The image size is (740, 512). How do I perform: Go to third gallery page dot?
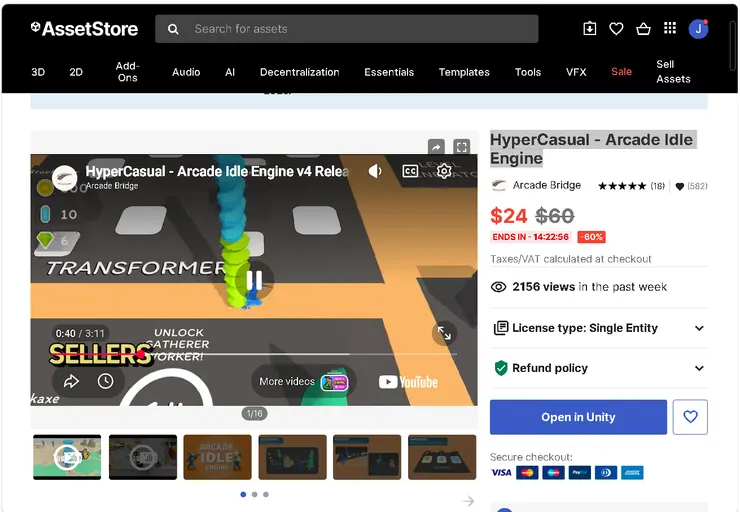coord(266,494)
